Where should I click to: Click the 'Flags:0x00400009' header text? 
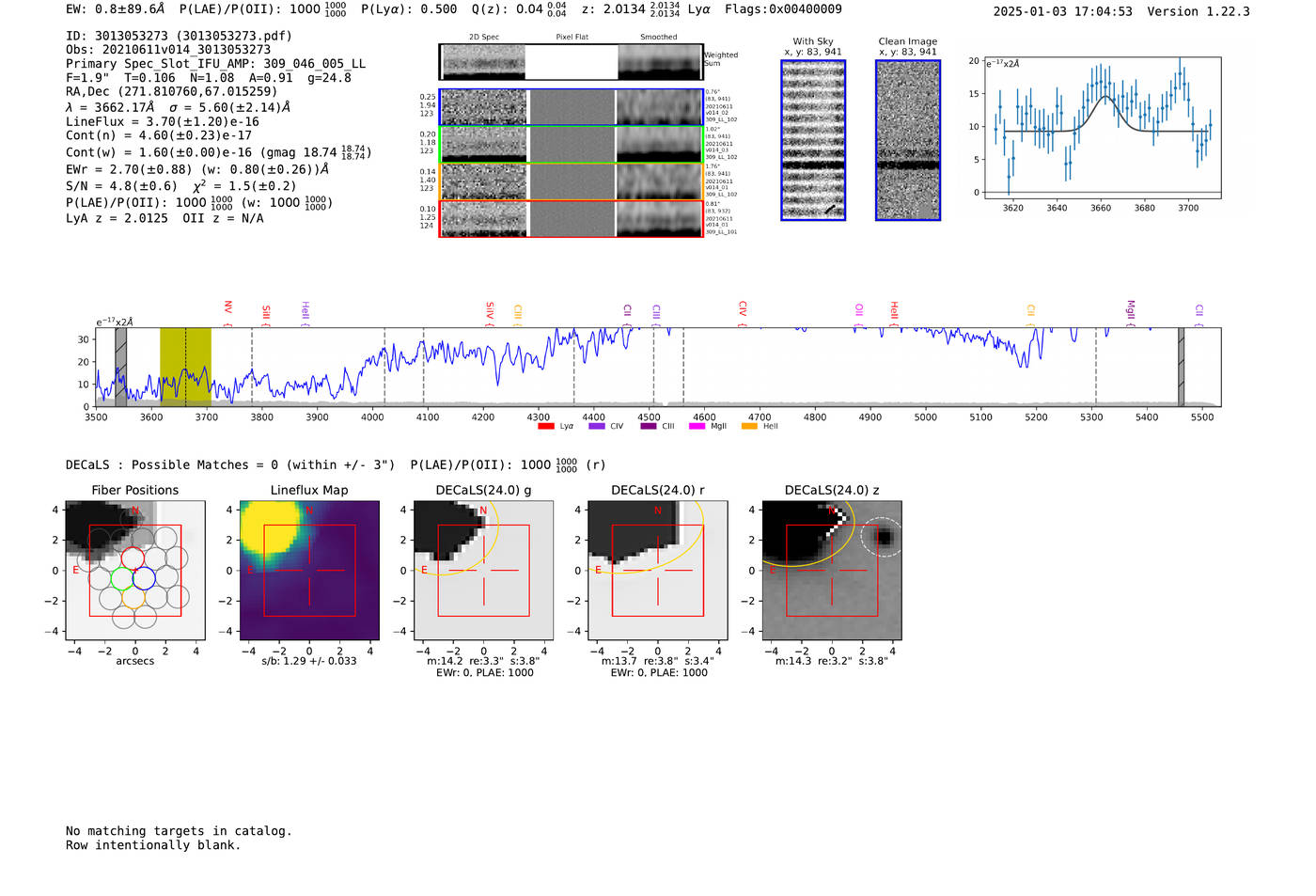pos(783,9)
